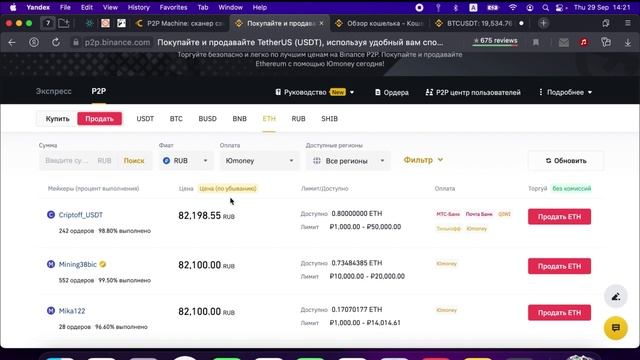The image size is (640, 360).
Task: Select the RUB asset tab
Action: (x=298, y=119)
